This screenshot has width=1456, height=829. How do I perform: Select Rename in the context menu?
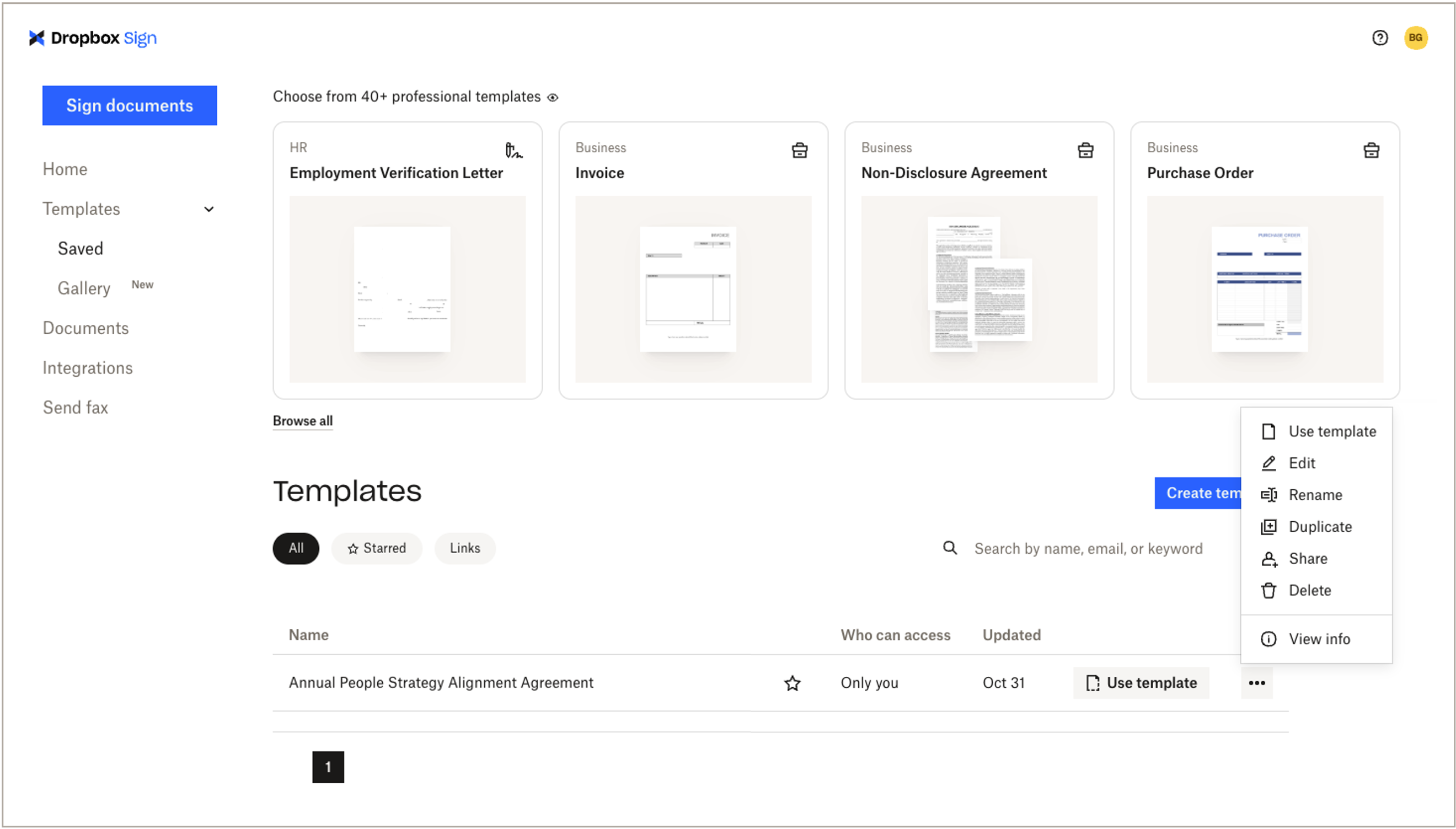pyautogui.click(x=1315, y=494)
